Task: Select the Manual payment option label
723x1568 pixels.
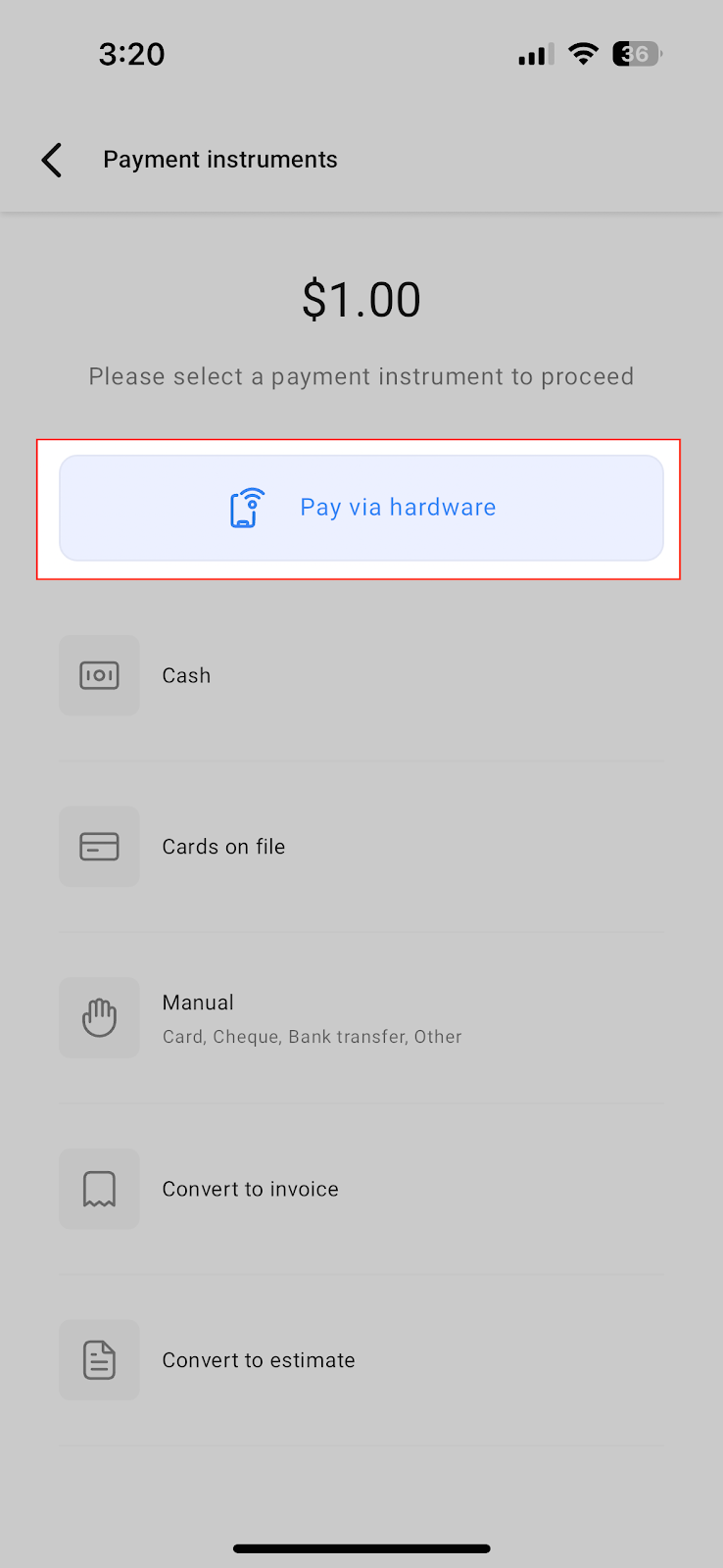Action: tap(198, 1003)
